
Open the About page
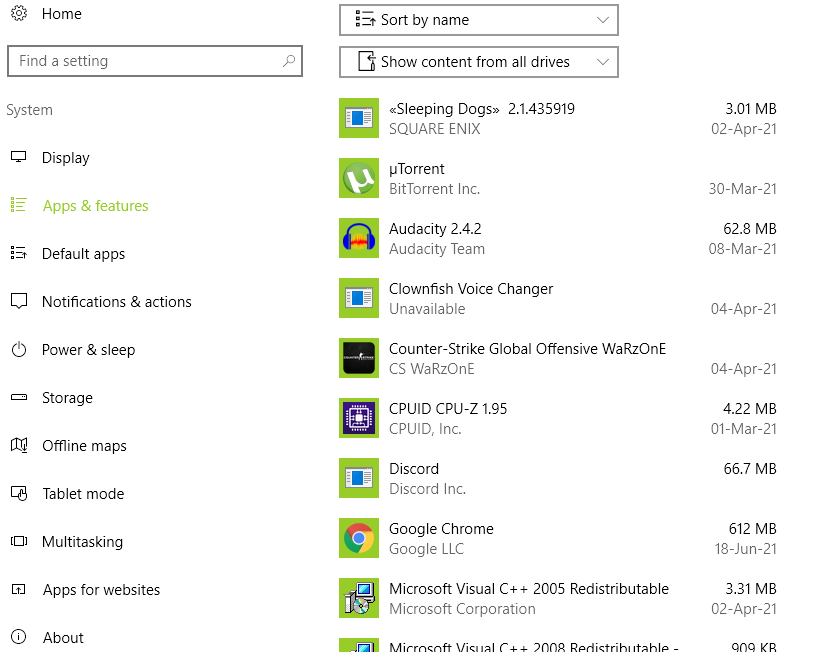63,638
